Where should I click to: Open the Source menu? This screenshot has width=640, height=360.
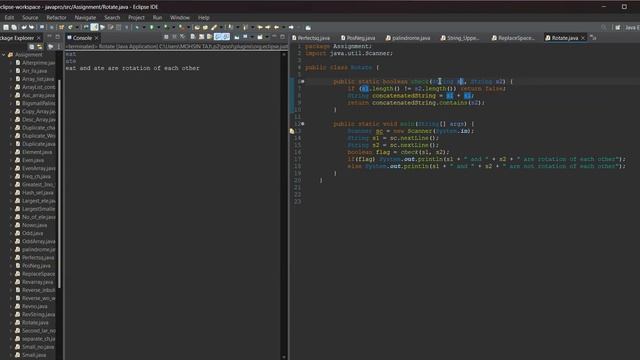click(30, 18)
